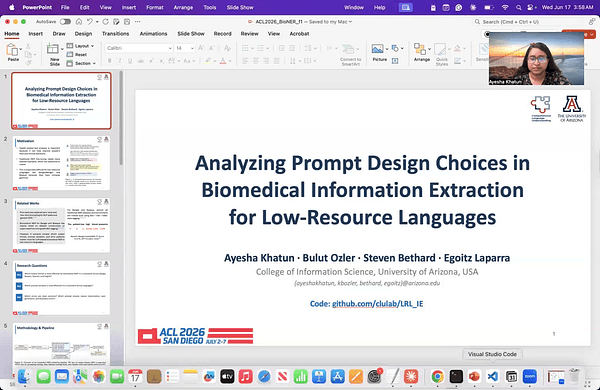Click the Superscript icon

click(x=152, y=61)
